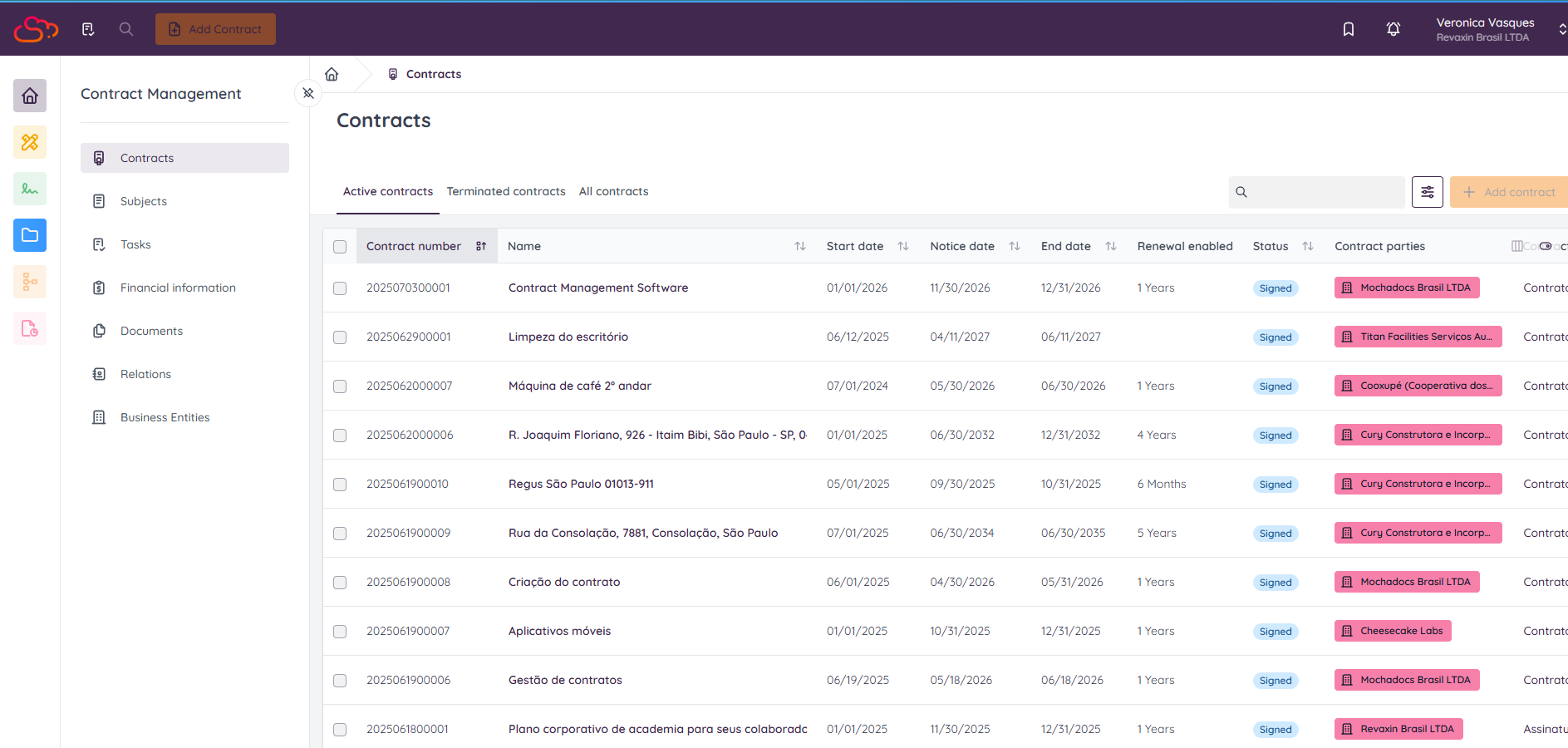Open the filter icon next to search

(1427, 192)
